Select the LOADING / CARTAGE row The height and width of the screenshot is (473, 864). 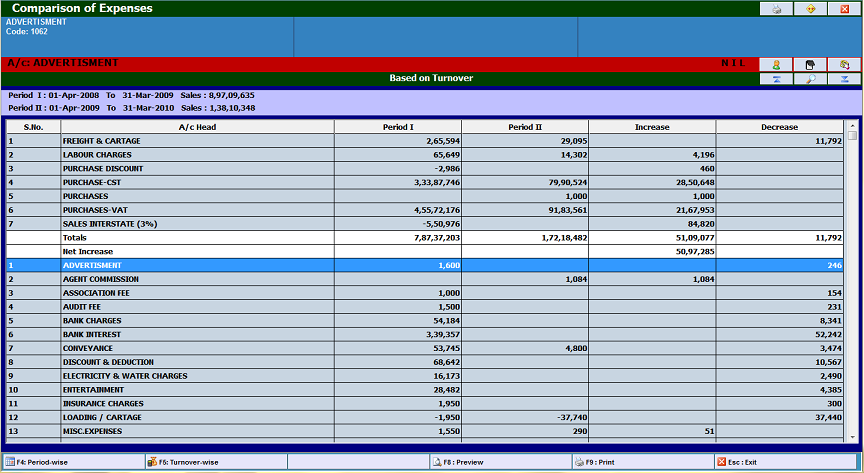[x=425, y=417]
